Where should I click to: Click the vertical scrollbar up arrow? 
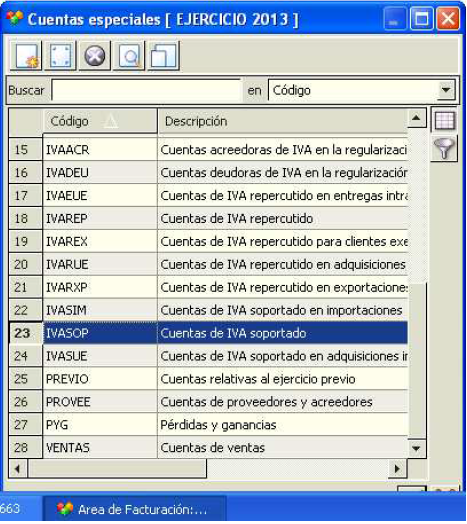(x=417, y=118)
